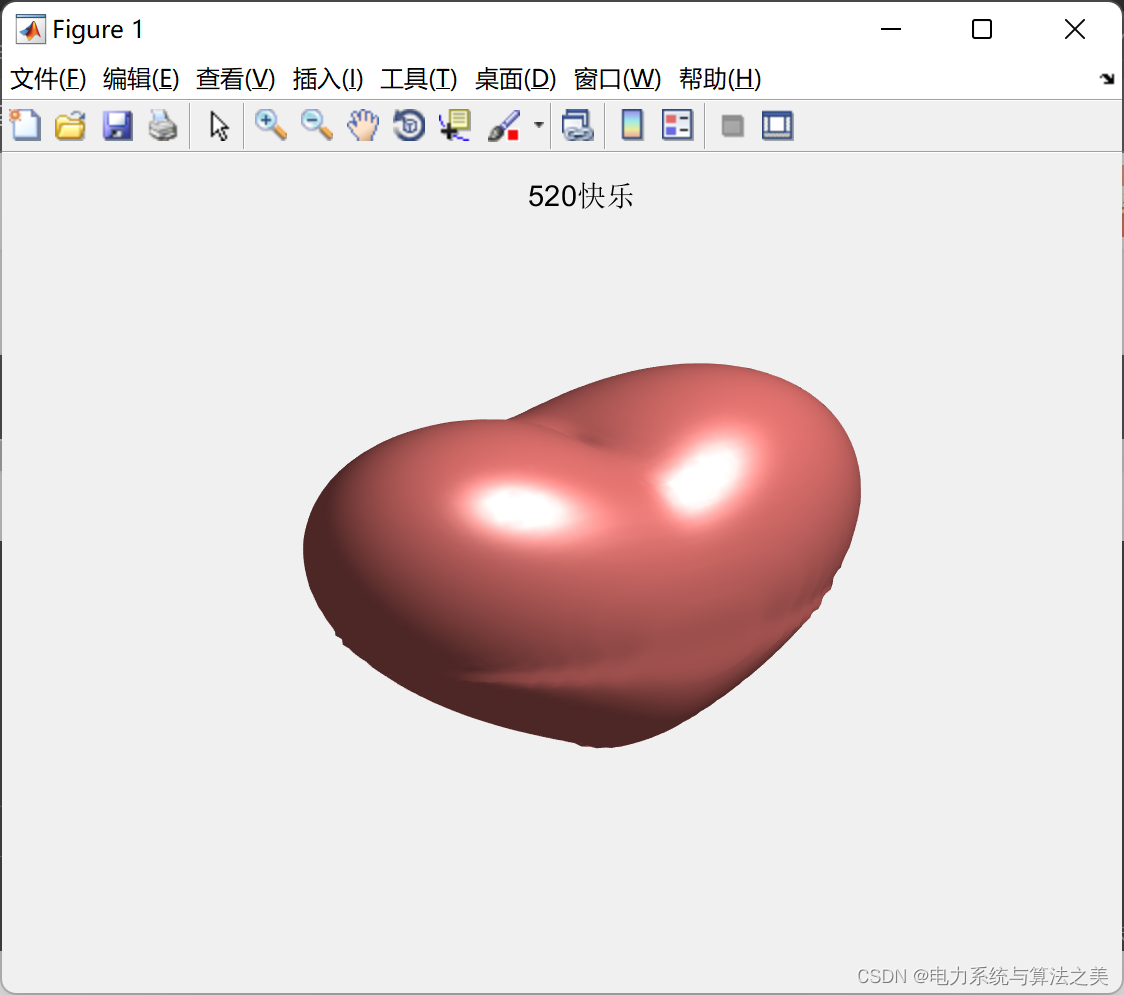Open the 工具(T) menu
This screenshot has height=995, width=1124.
point(419,79)
